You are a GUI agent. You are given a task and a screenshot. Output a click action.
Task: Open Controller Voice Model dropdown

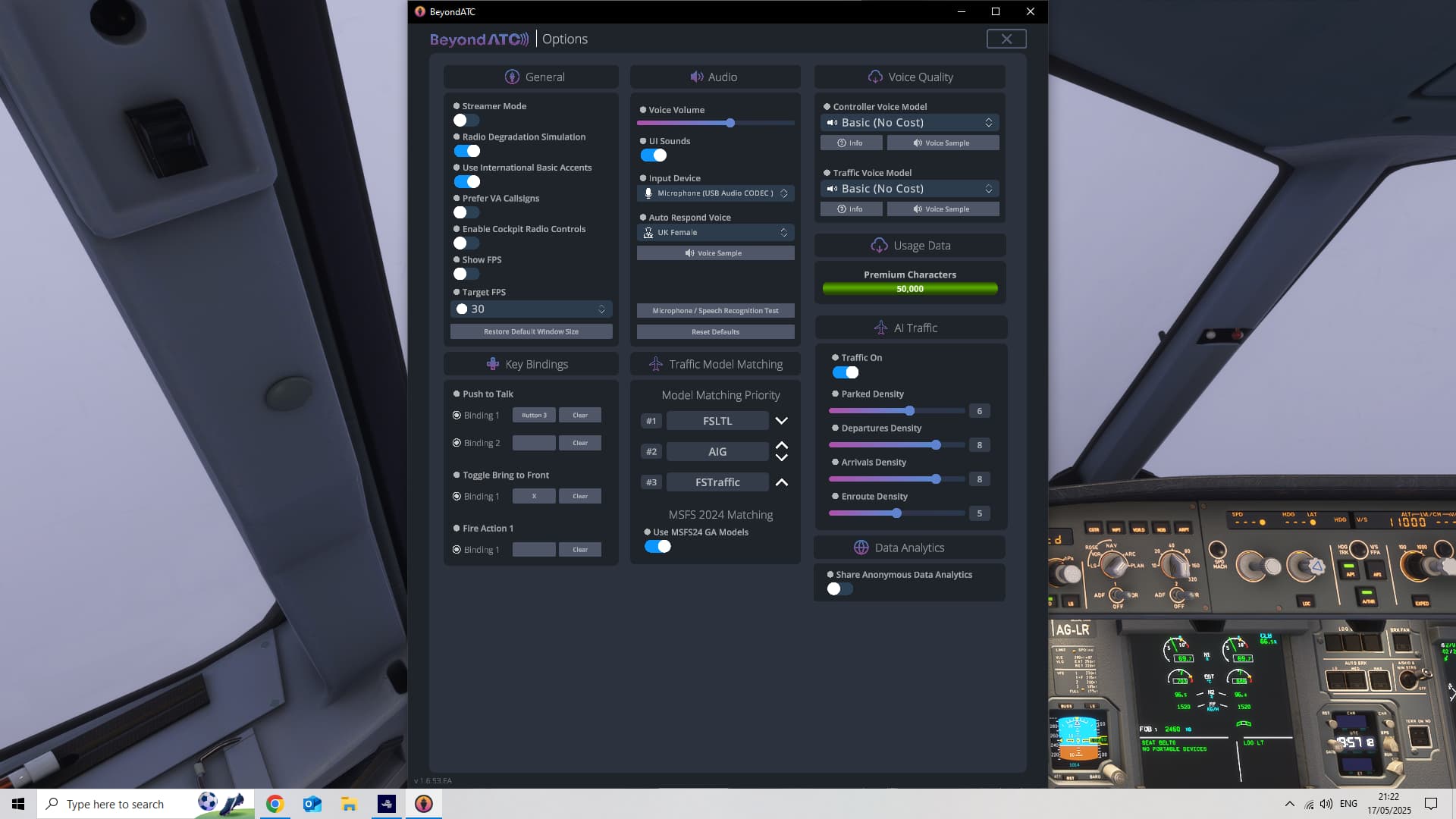click(x=909, y=123)
